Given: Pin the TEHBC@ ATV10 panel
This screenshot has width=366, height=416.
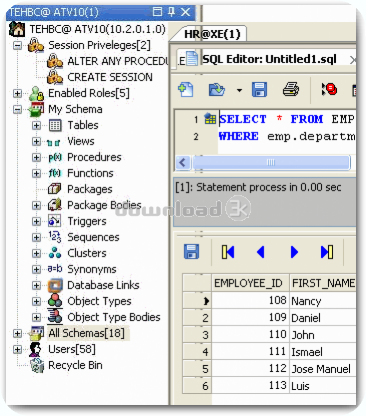Looking at the screenshot, I should [x=171, y=12].
